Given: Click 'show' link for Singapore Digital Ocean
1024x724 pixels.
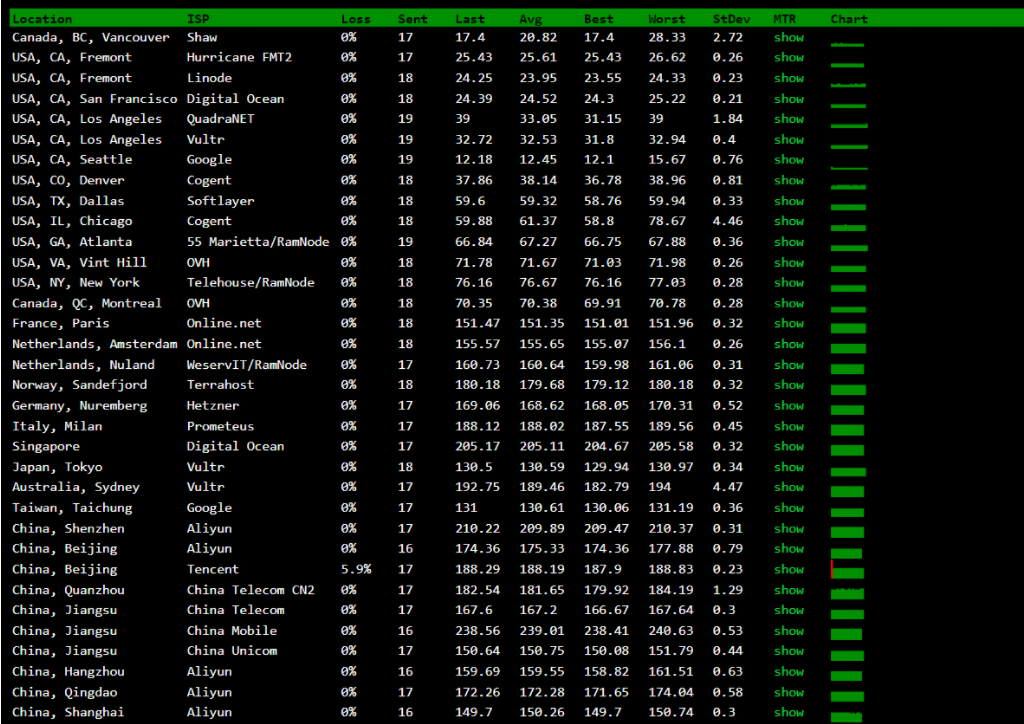Looking at the screenshot, I should pyautogui.click(x=788, y=447).
